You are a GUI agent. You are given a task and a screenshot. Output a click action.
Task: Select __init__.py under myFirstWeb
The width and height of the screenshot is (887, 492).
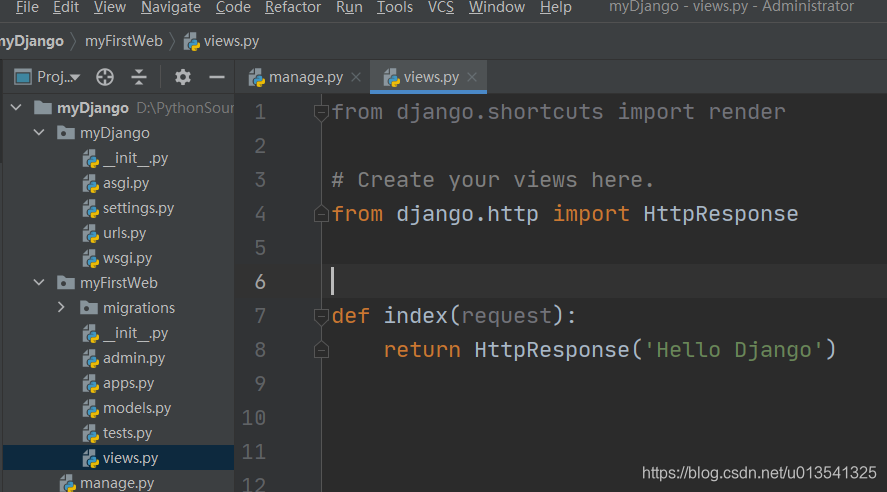point(135,333)
